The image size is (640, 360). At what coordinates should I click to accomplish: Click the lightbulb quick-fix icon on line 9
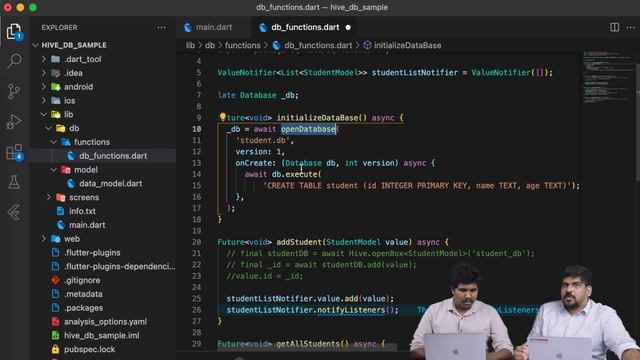coord(222,118)
